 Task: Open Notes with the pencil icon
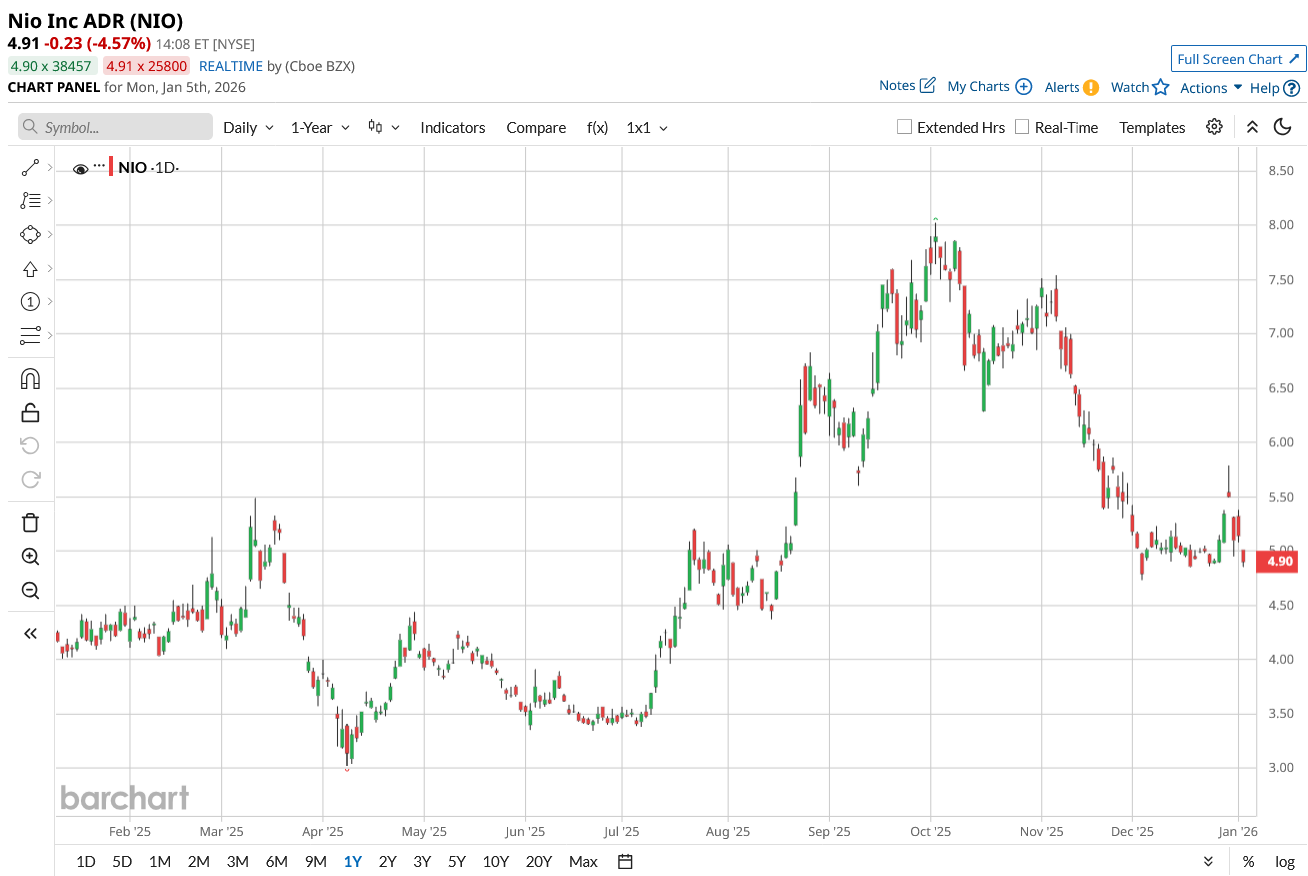[908, 86]
